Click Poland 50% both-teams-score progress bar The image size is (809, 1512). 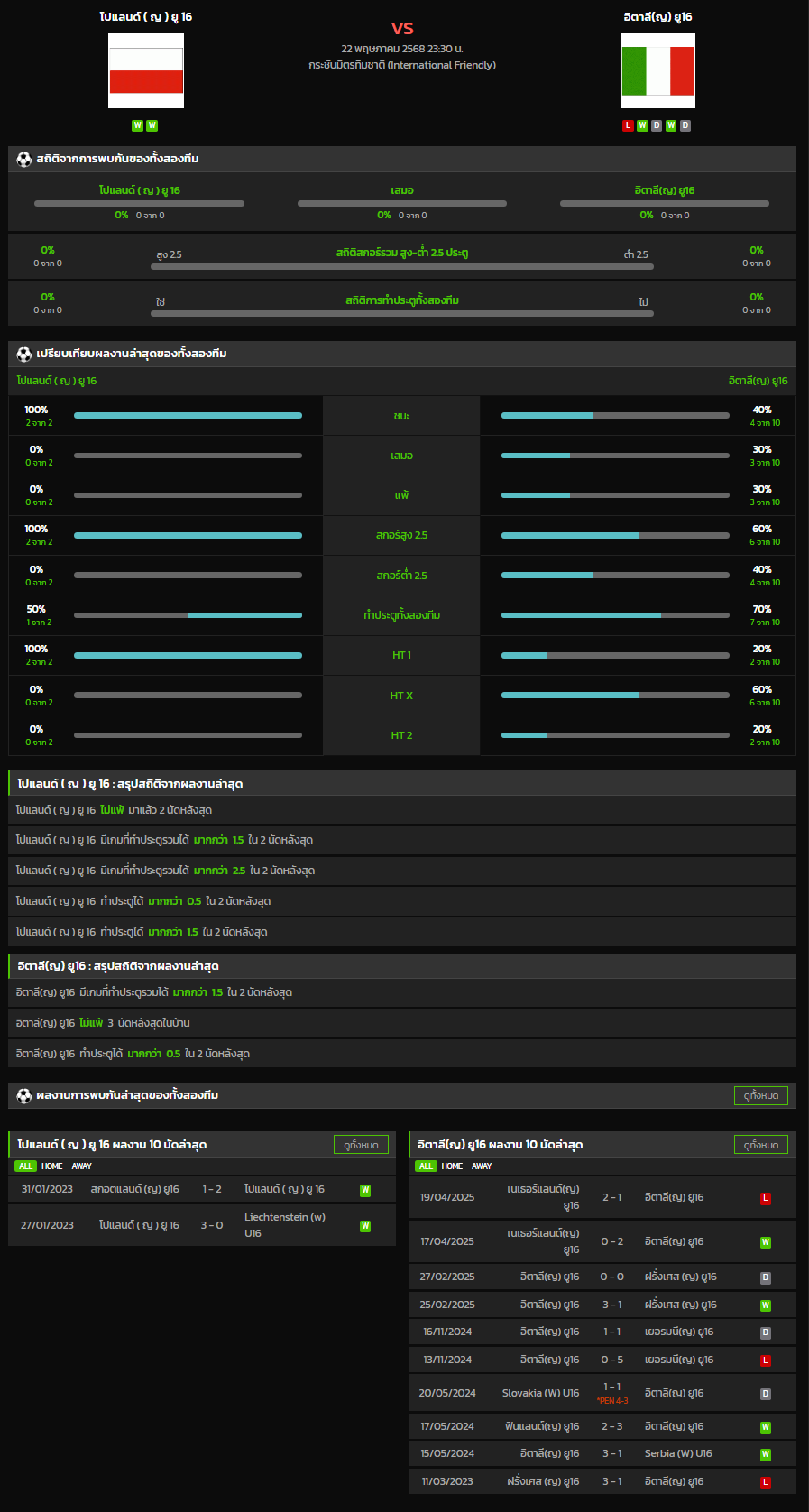(188, 615)
